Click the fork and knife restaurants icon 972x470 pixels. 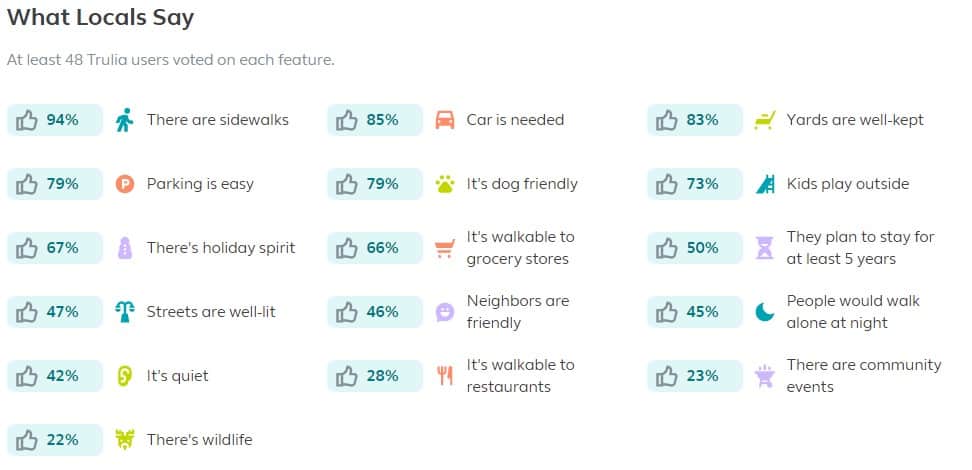point(444,376)
